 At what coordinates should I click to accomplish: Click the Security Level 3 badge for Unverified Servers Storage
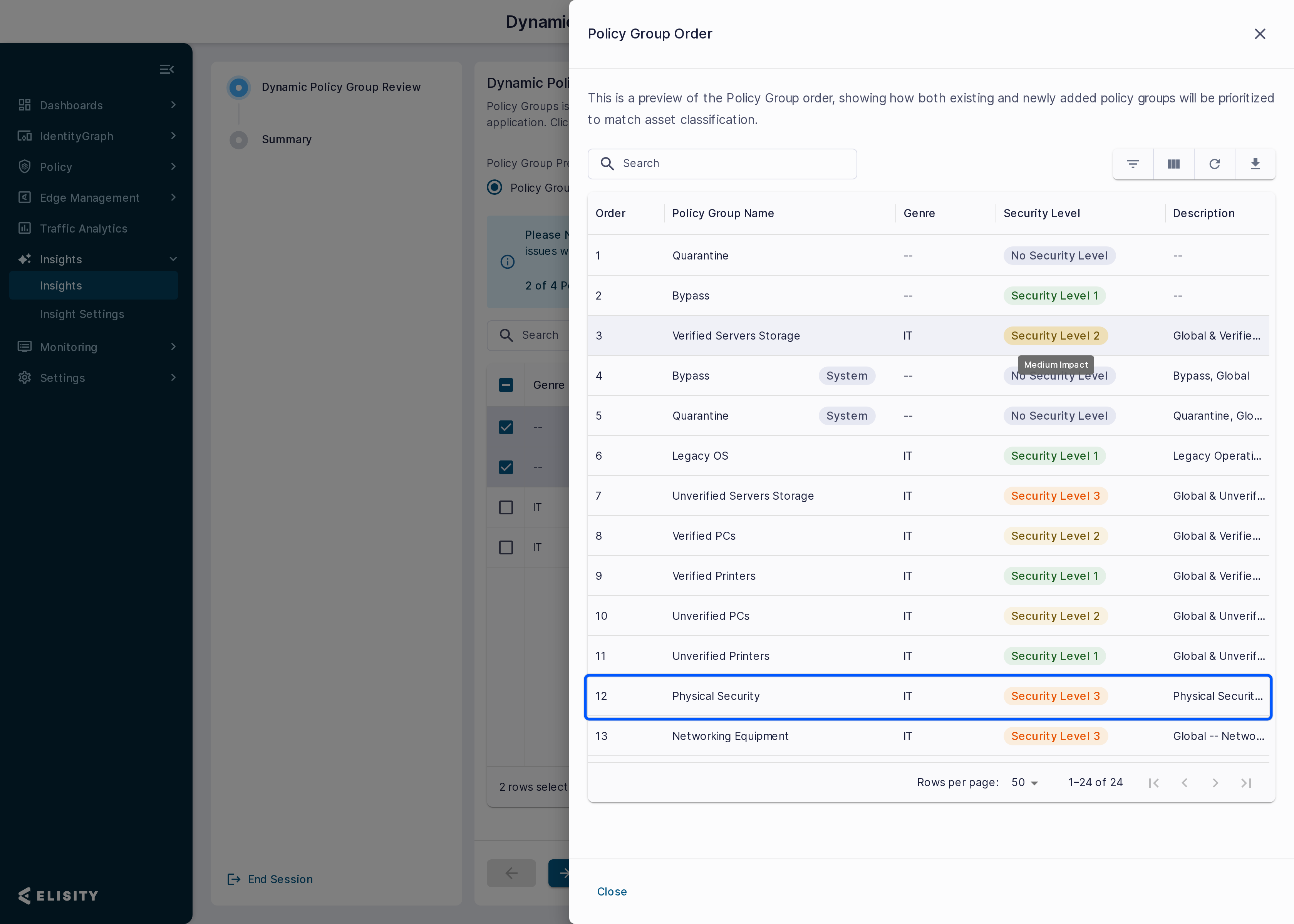coord(1055,496)
